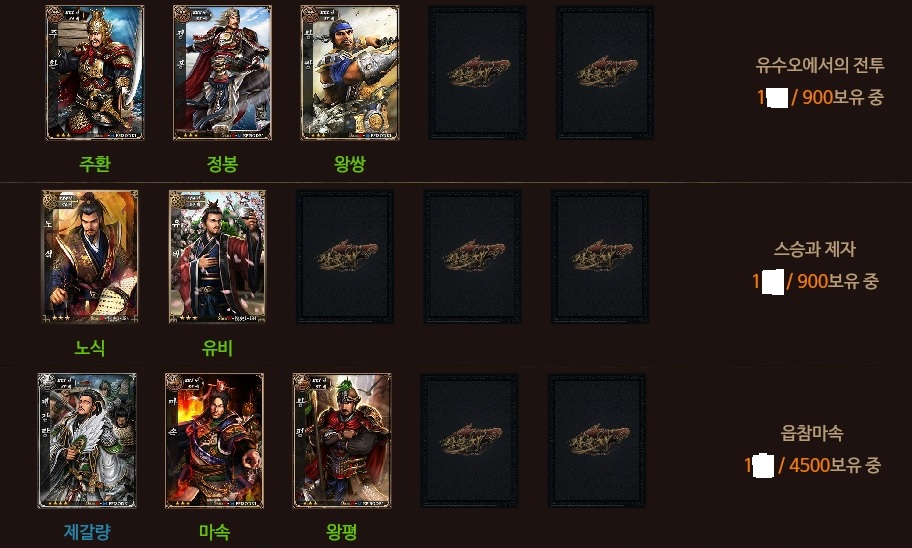
Task: Open the 유비 character card
Action: (x=218, y=257)
